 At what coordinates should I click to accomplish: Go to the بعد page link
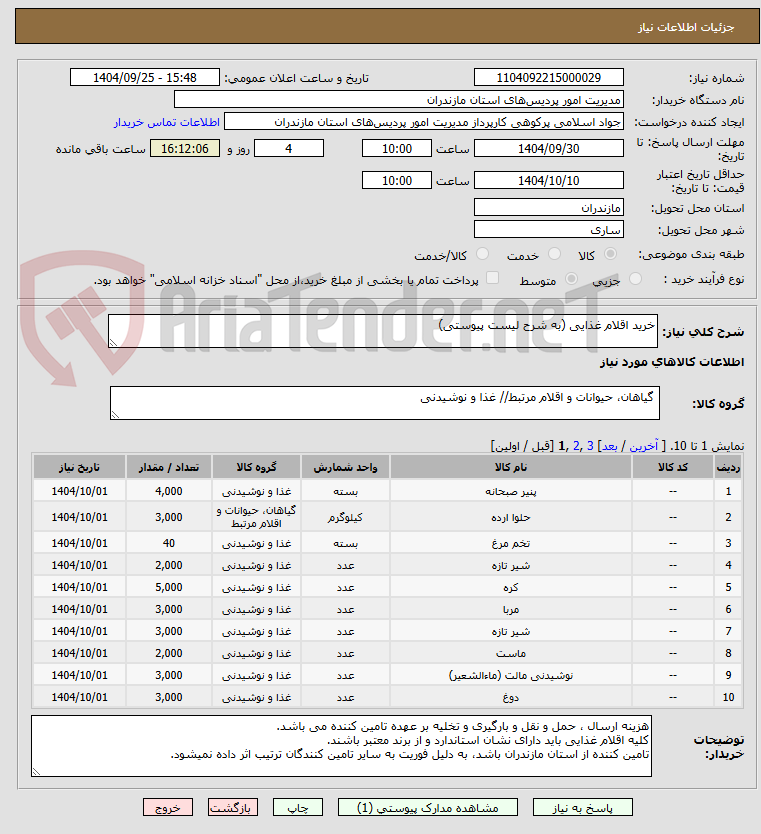tap(609, 446)
